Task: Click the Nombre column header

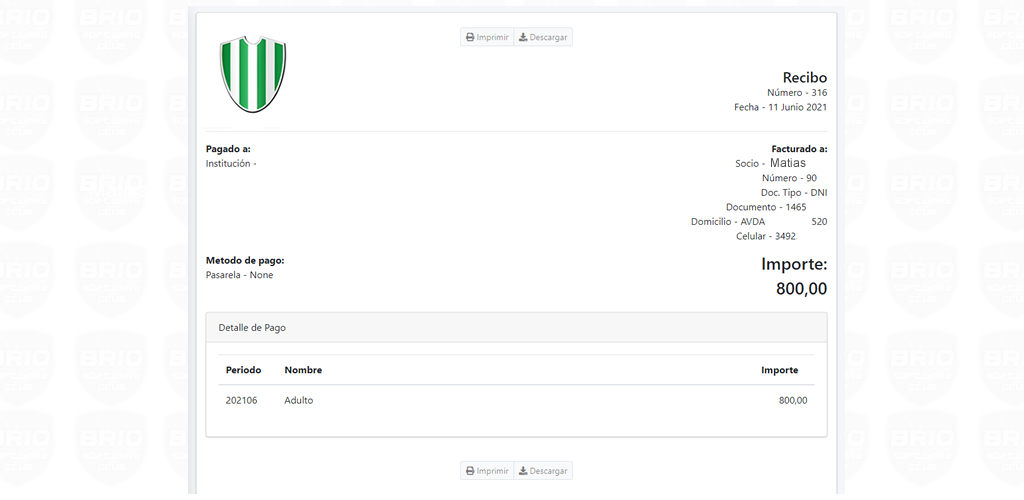Action: [x=303, y=370]
